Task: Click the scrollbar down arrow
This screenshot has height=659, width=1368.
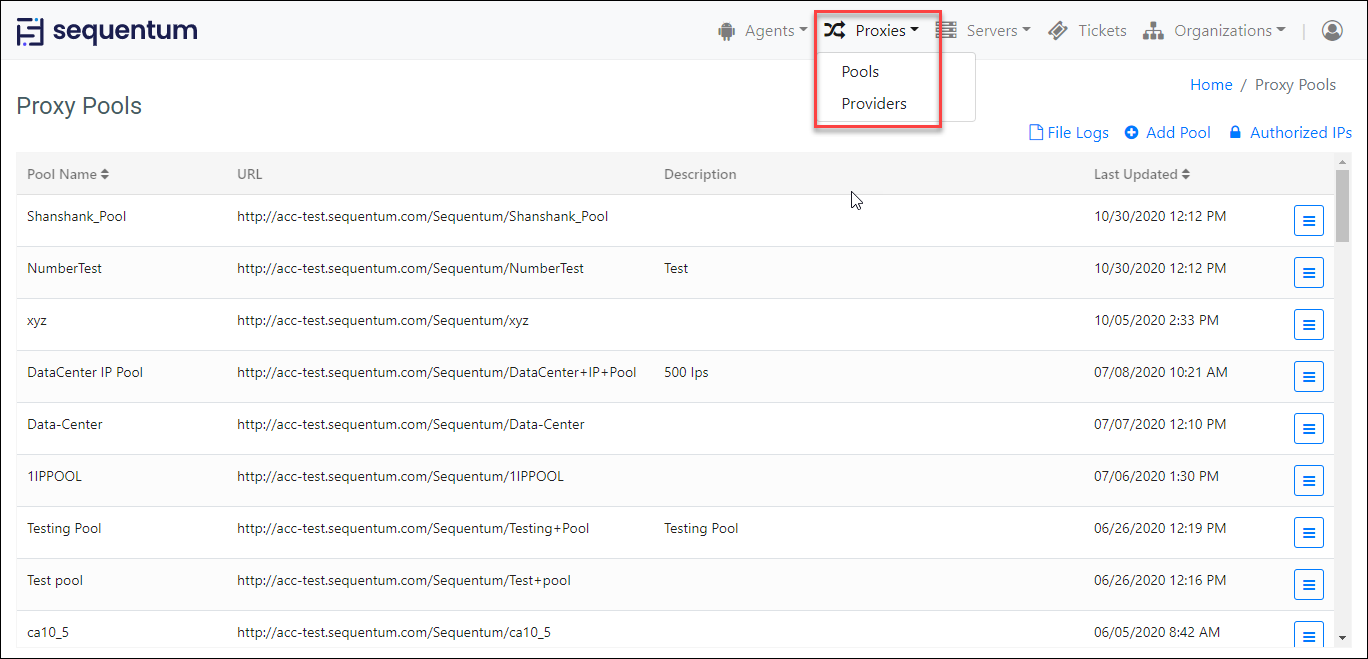Action: point(1342,637)
